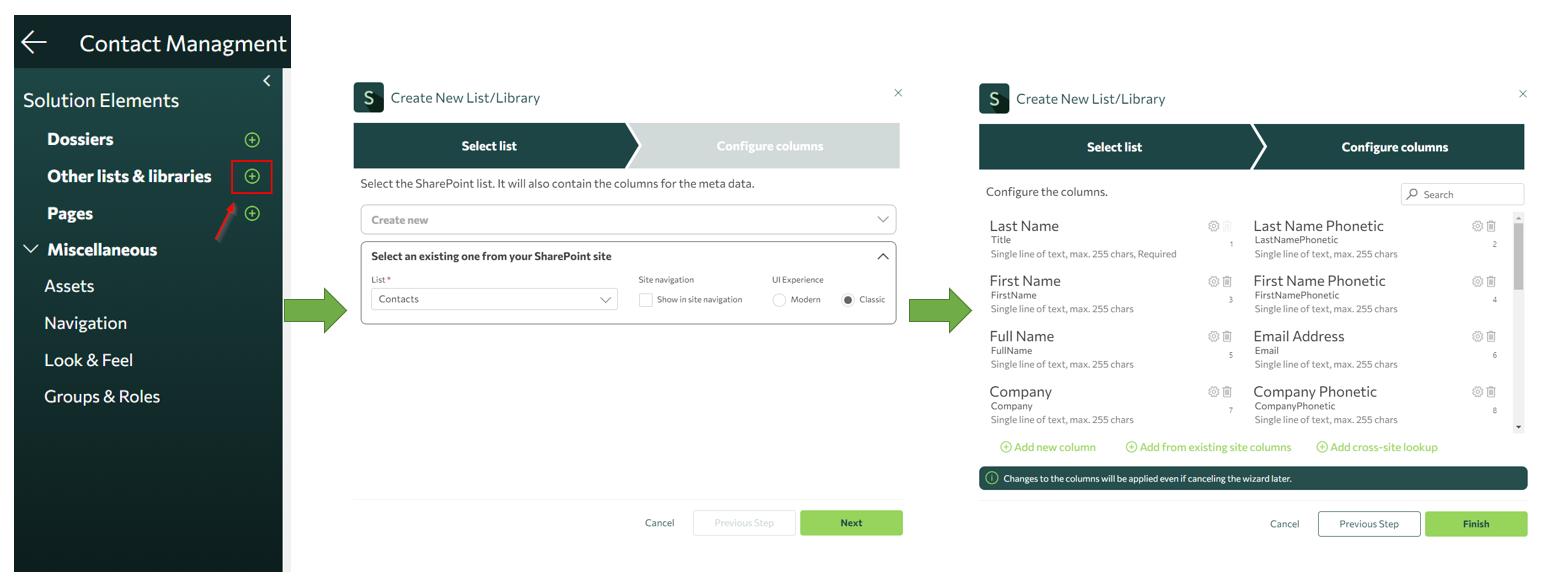Delete the Company column via trash icon
The height and width of the screenshot is (583, 1548).
click(1227, 392)
